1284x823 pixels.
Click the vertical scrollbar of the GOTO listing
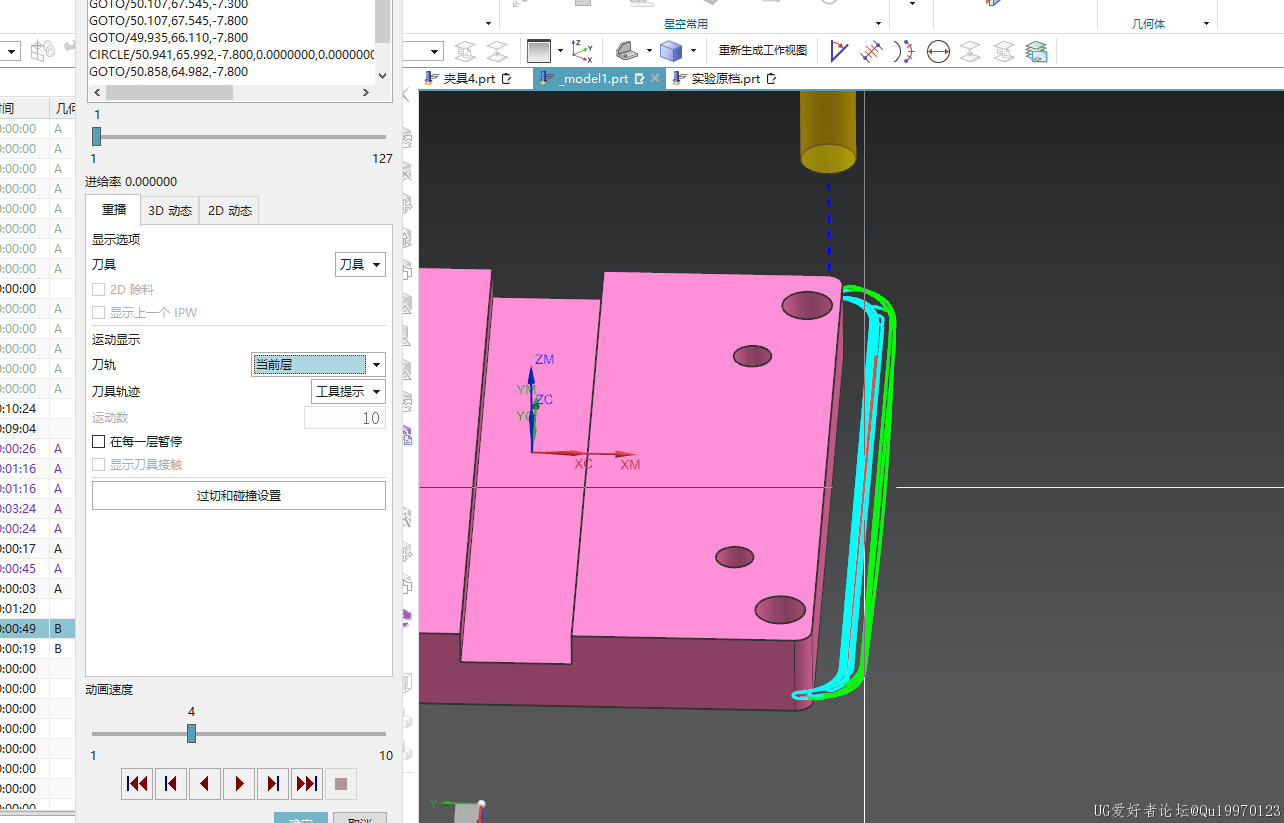tap(383, 21)
